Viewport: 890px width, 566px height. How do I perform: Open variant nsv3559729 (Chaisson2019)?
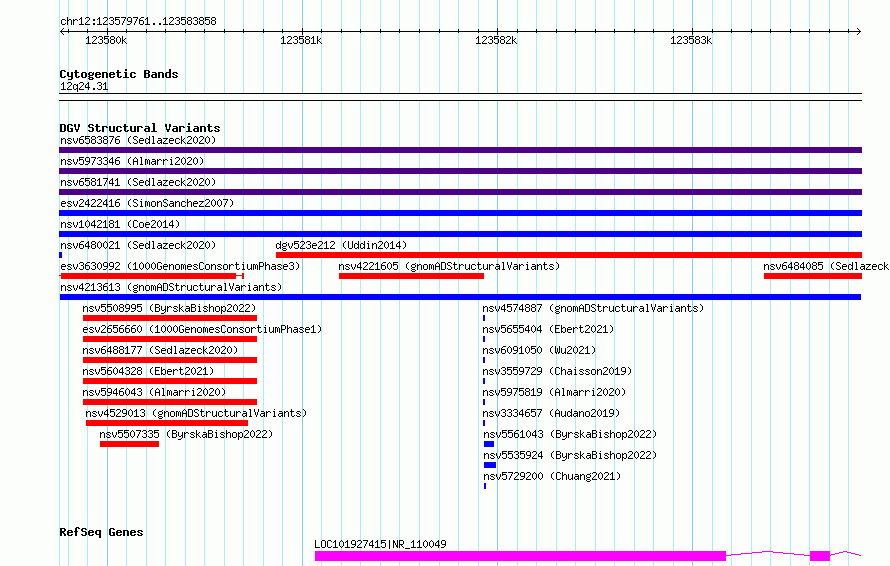tap(557, 371)
